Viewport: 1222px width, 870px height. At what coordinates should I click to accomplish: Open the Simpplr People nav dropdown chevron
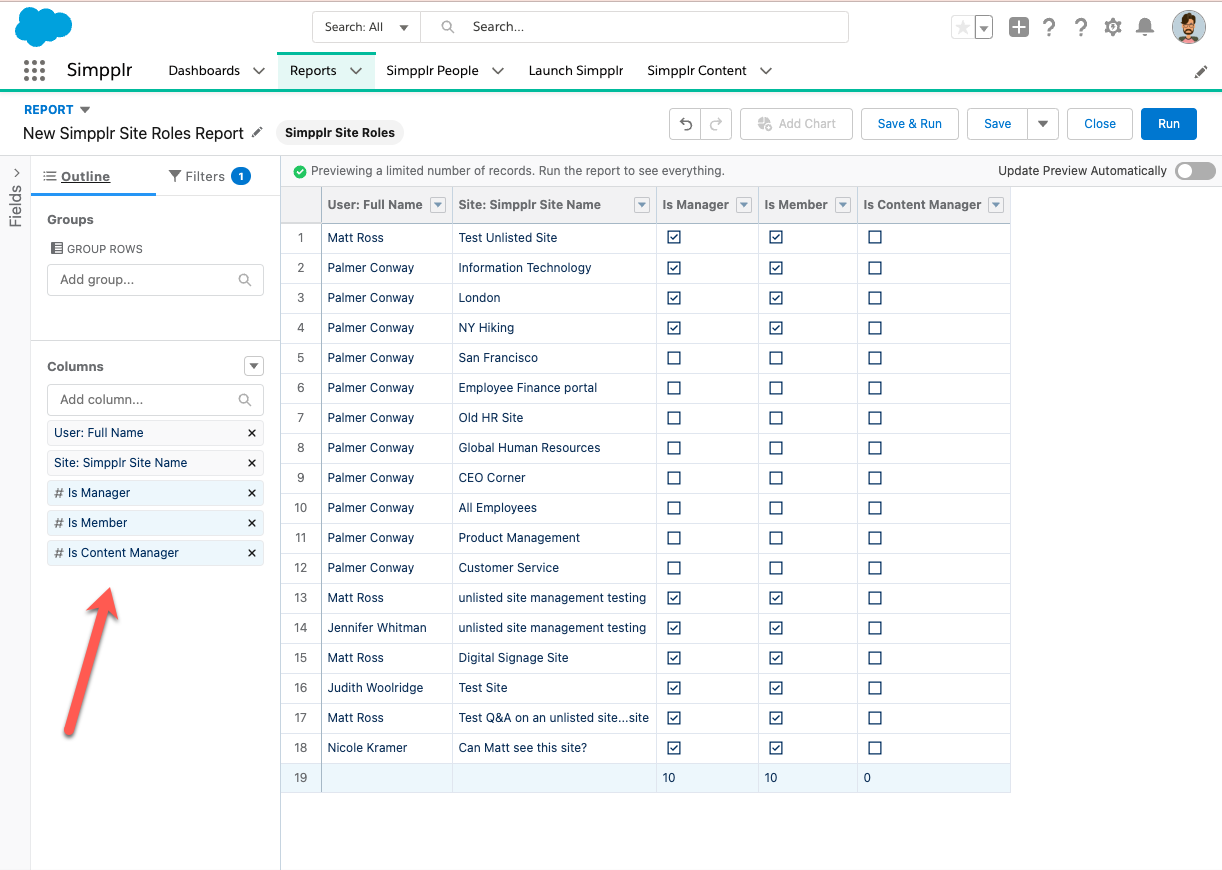coord(497,71)
